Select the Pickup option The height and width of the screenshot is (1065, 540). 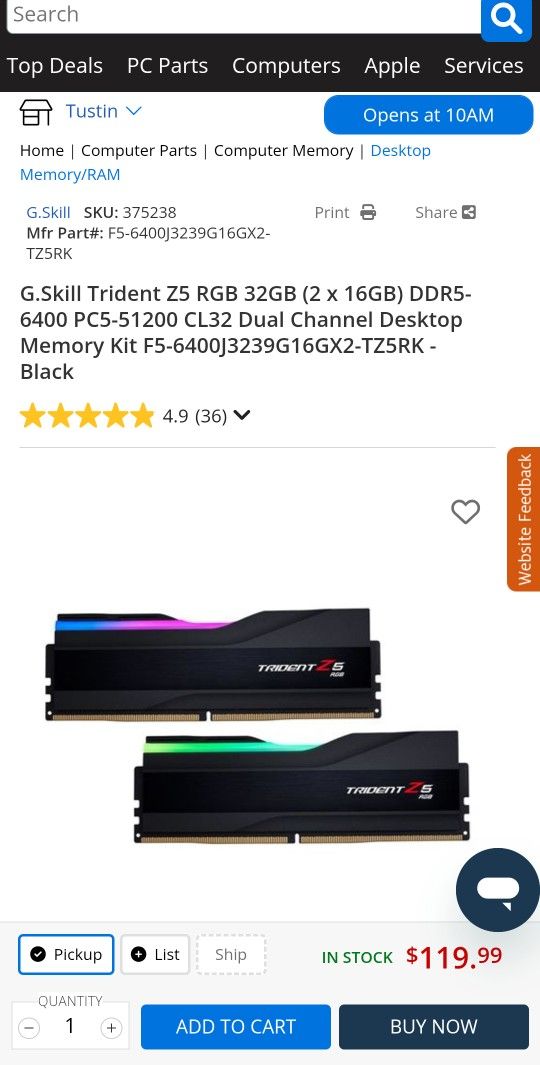pyautogui.click(x=66, y=954)
